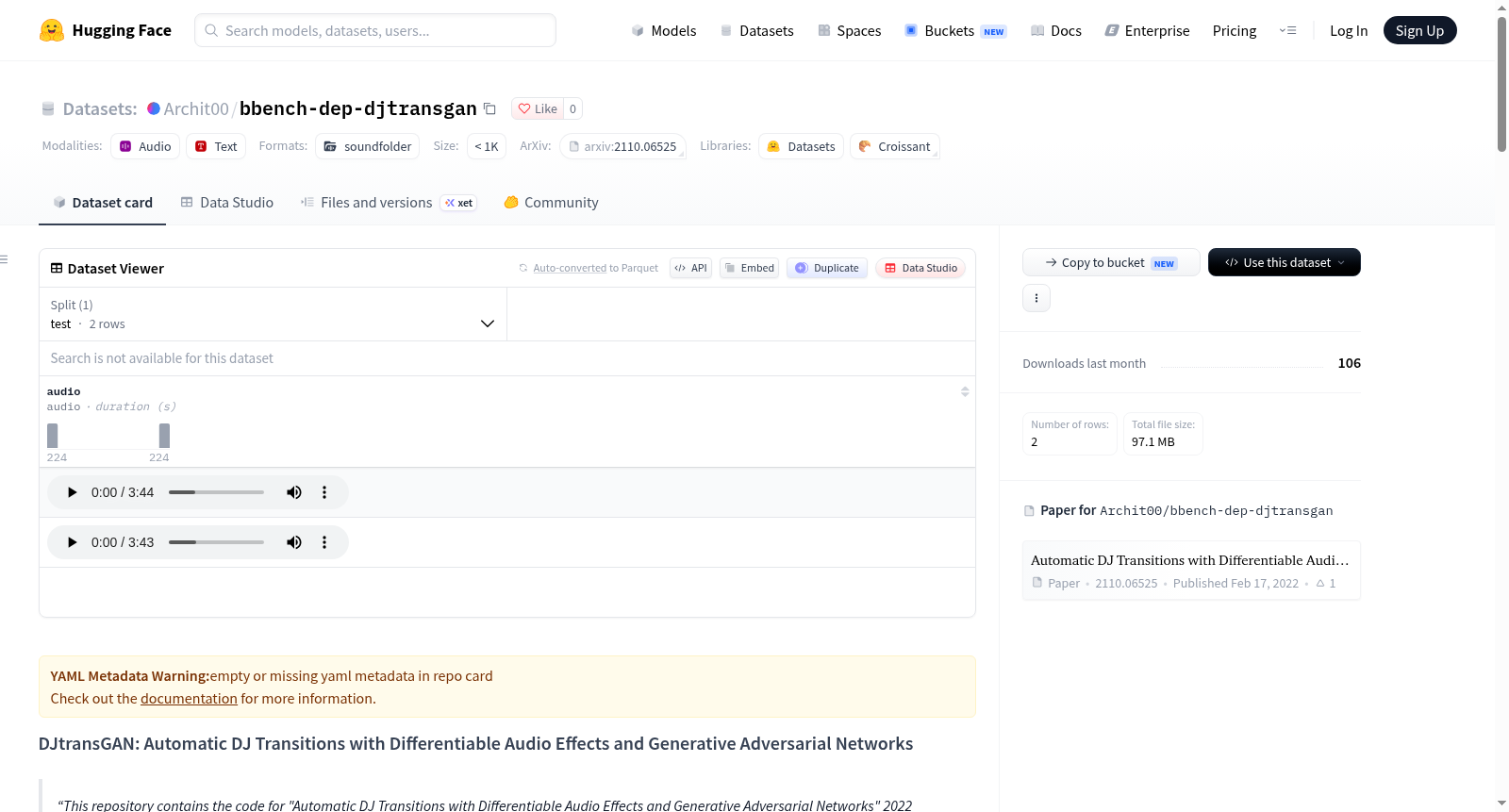Seek in the 3:44 audio progress bar
Viewport: 1509px width, 812px height.
216,492
